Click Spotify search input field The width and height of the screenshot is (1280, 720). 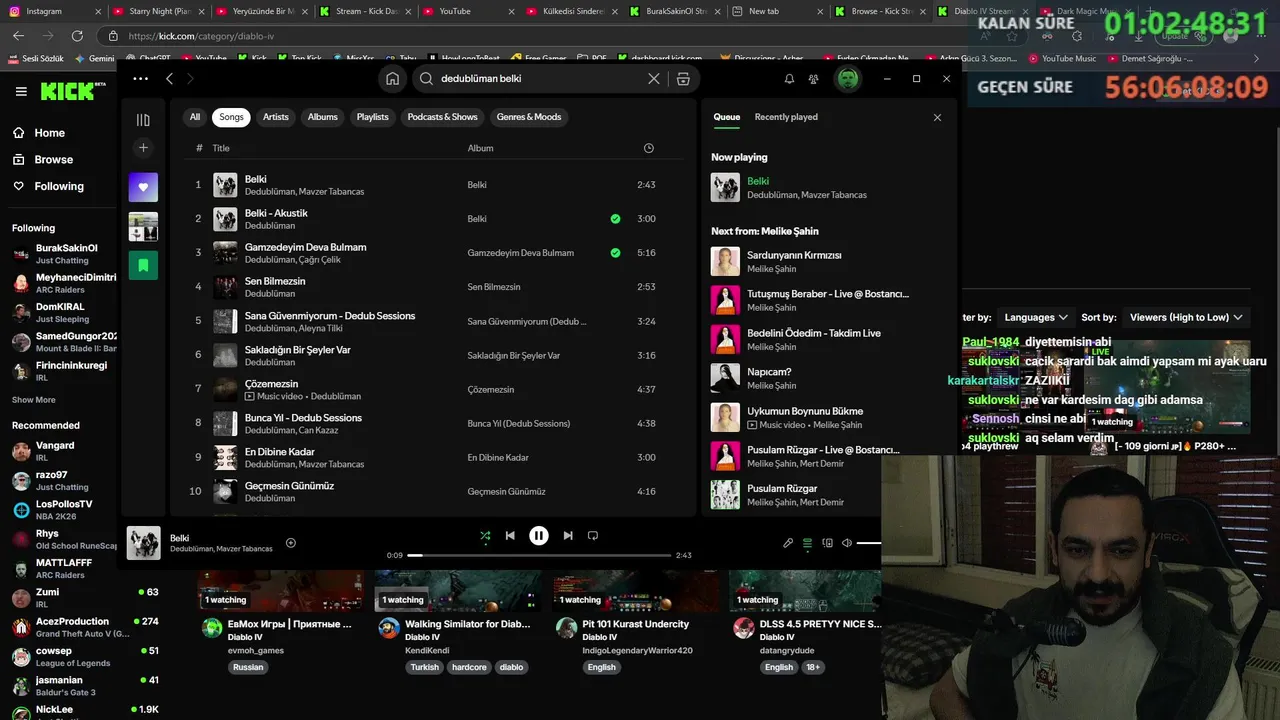click(x=540, y=79)
